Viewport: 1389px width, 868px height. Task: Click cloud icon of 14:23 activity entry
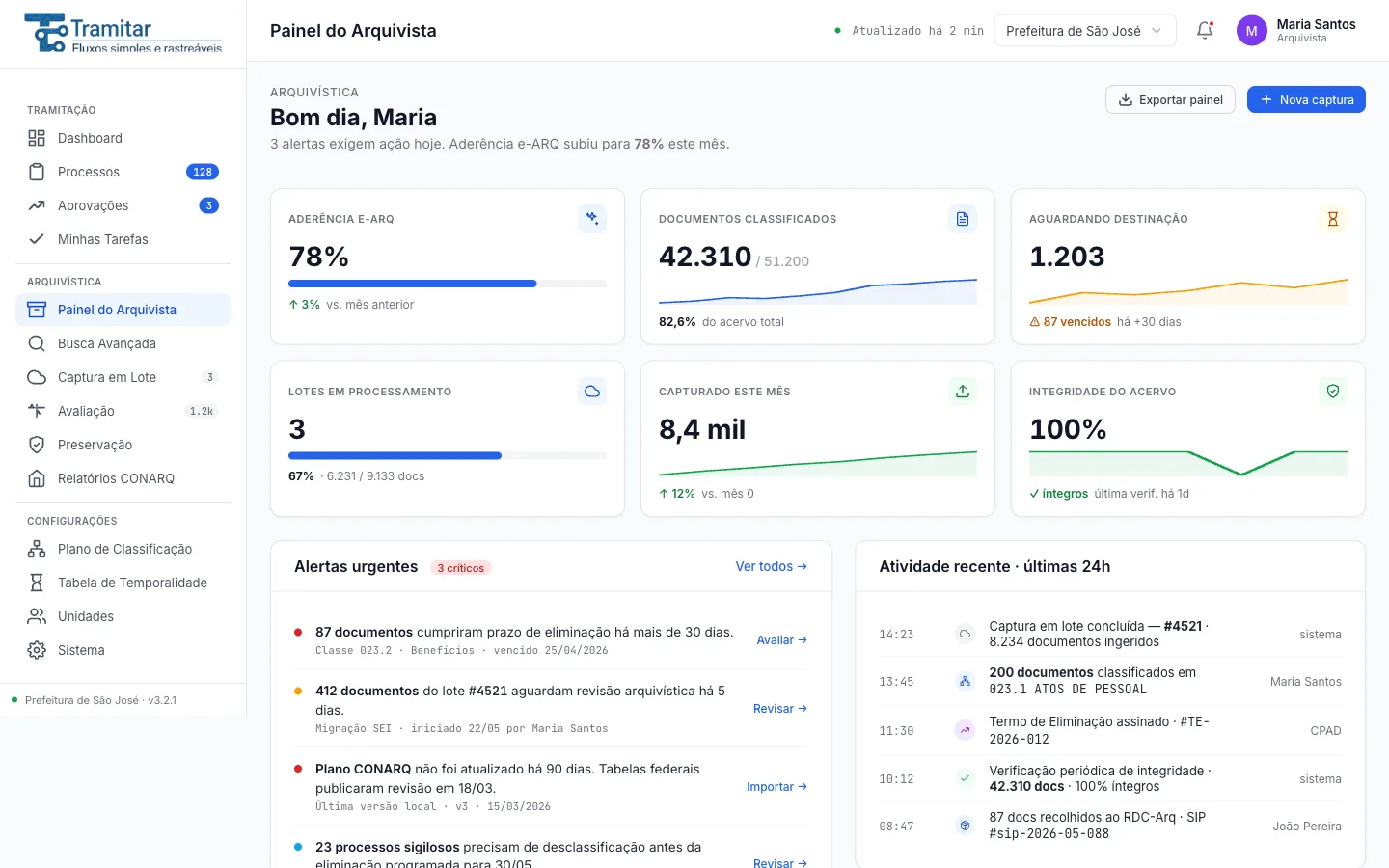[x=965, y=634]
